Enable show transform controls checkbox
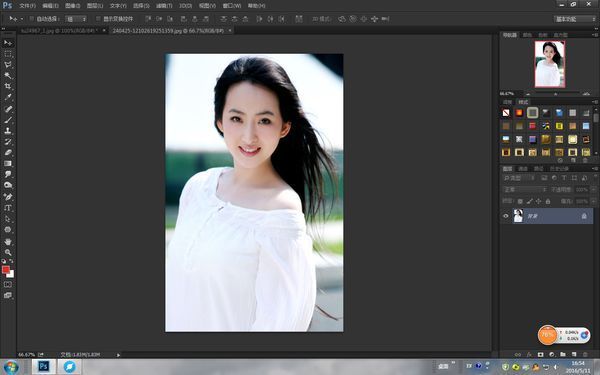This screenshot has height=375, width=600. coord(98,18)
